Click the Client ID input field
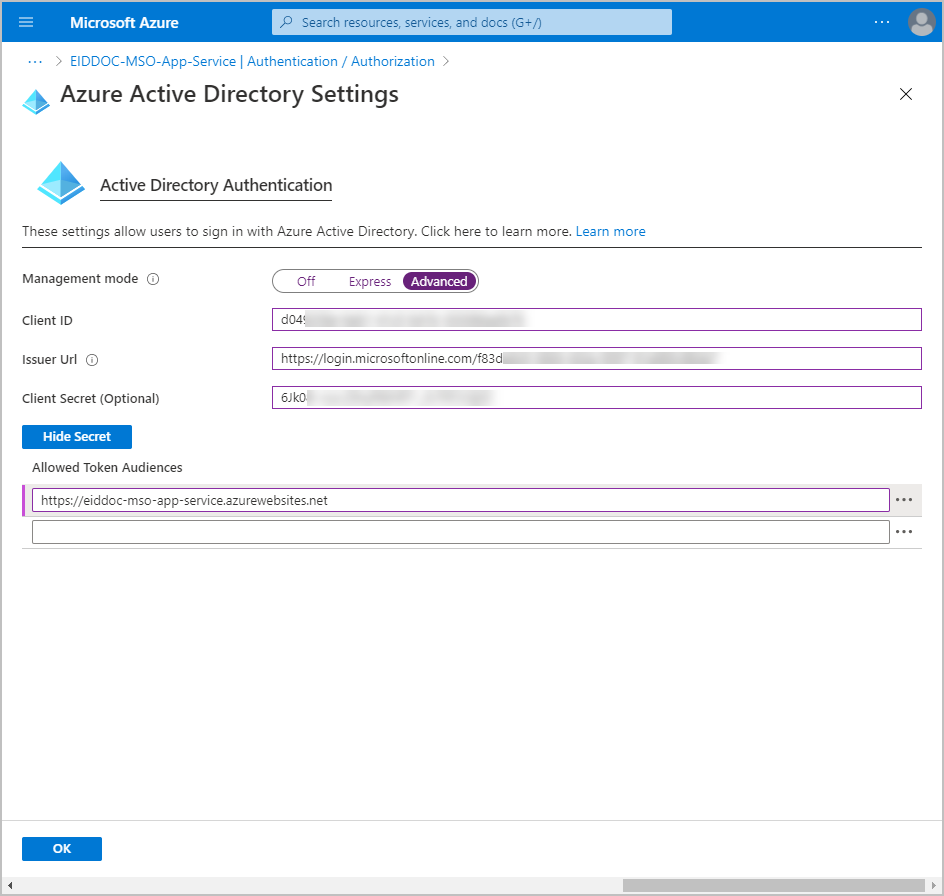944x896 pixels. pyautogui.click(x=596, y=320)
